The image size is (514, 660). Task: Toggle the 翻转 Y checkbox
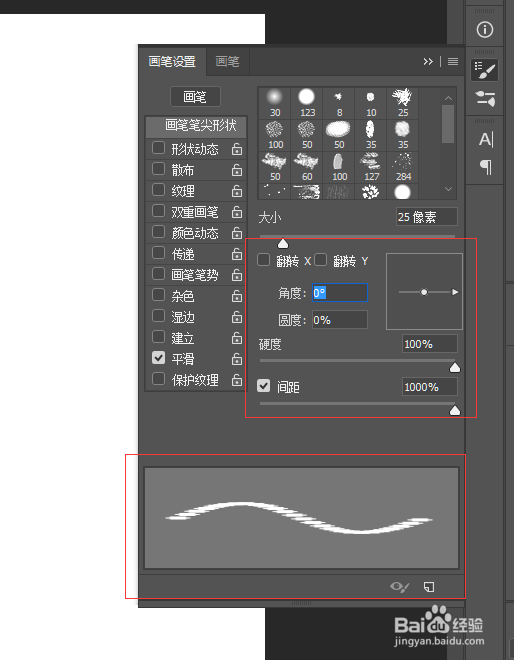coord(321,260)
